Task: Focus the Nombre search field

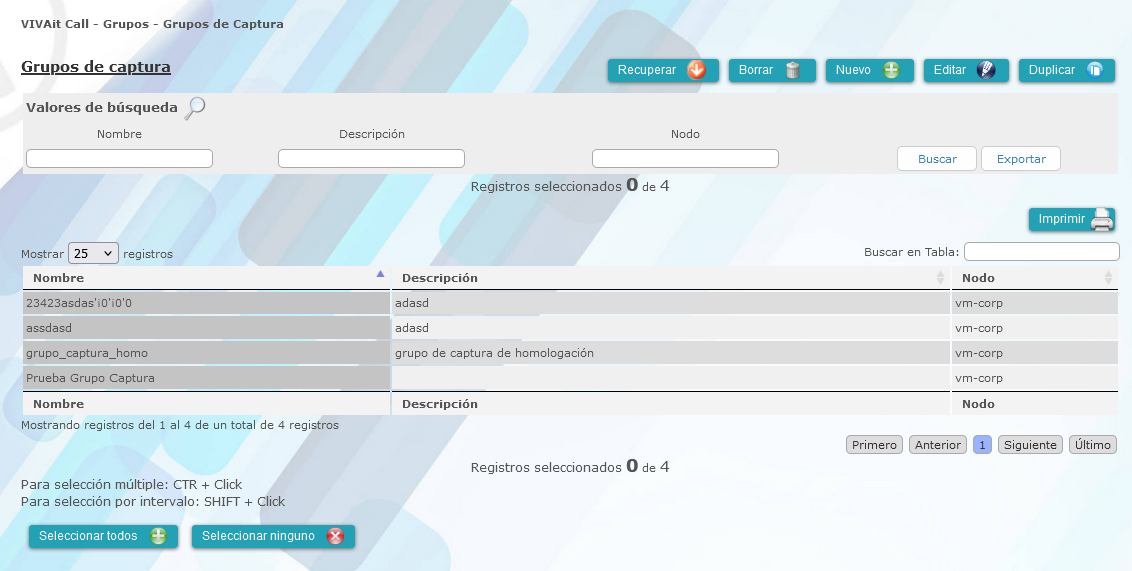Action: 119,158
